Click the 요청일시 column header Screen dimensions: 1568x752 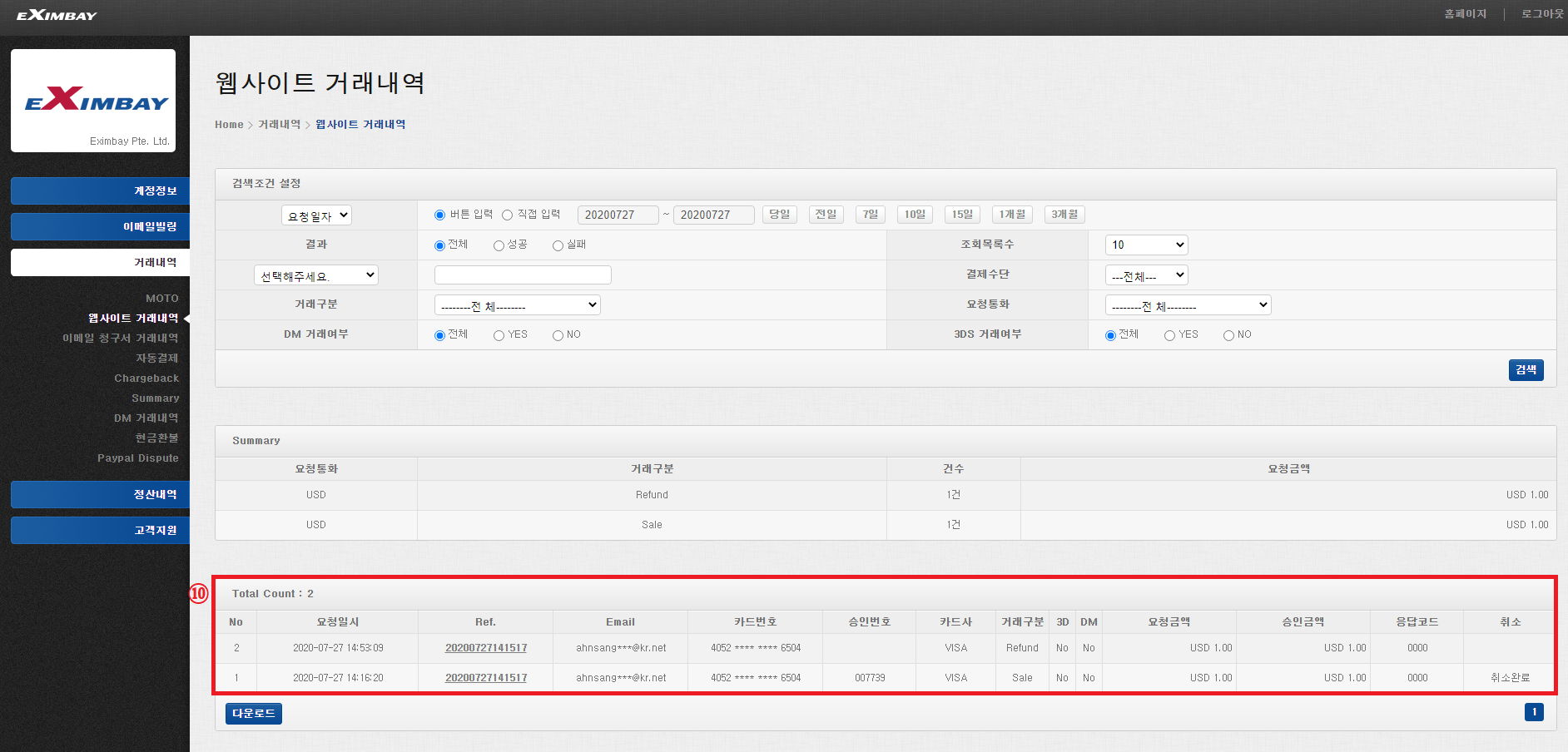point(338,622)
